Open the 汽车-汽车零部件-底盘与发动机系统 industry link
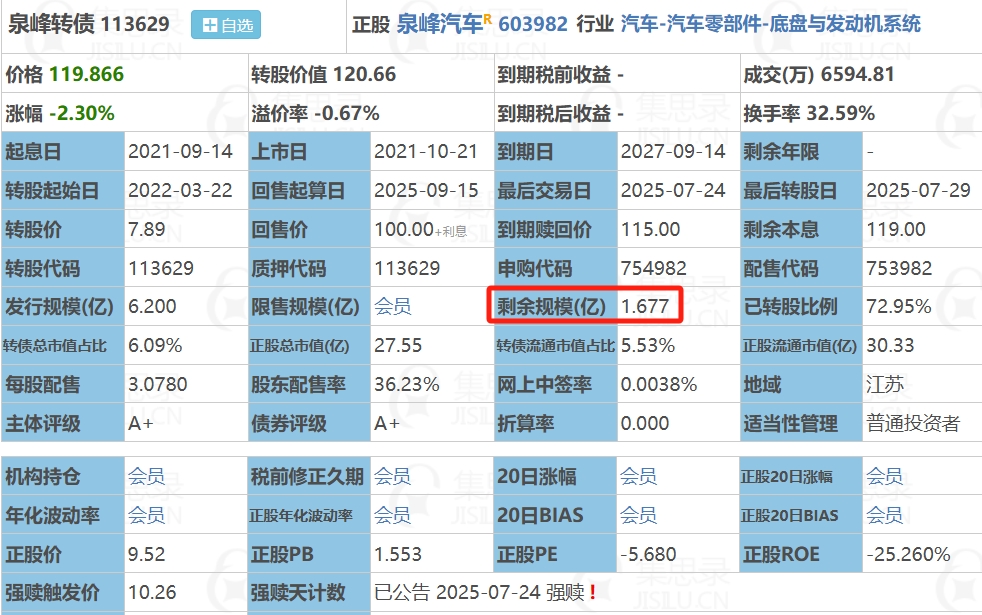982x615 pixels. [770, 24]
